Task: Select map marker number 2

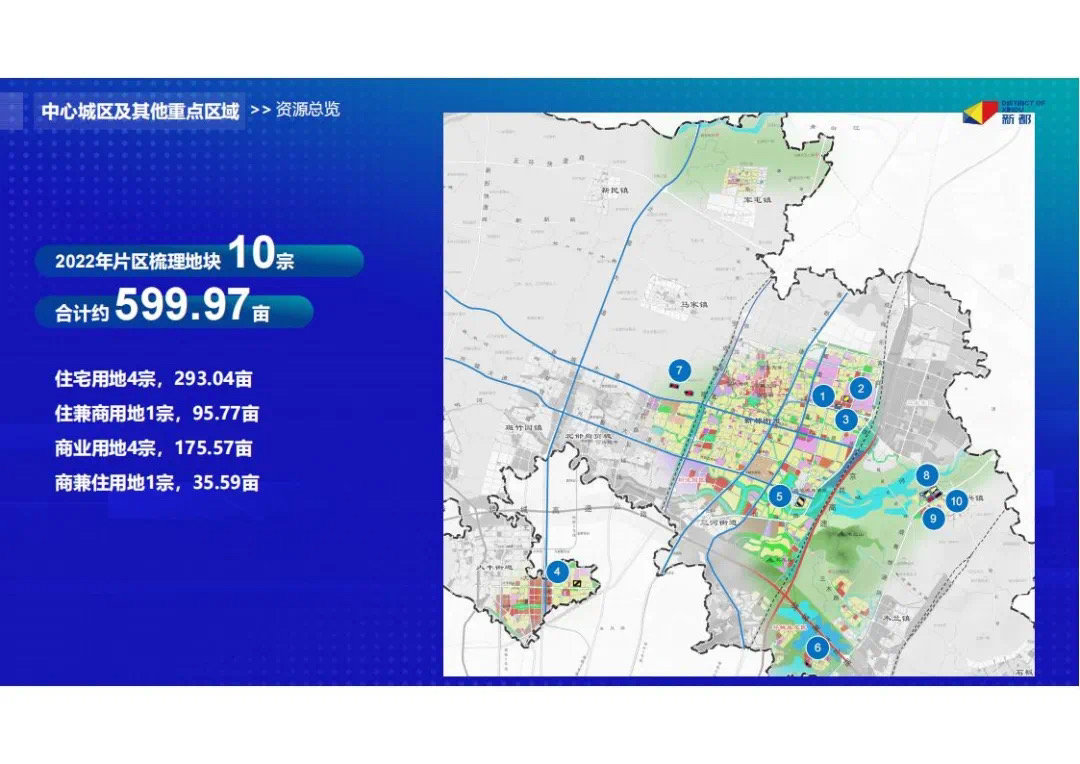Action: click(861, 389)
